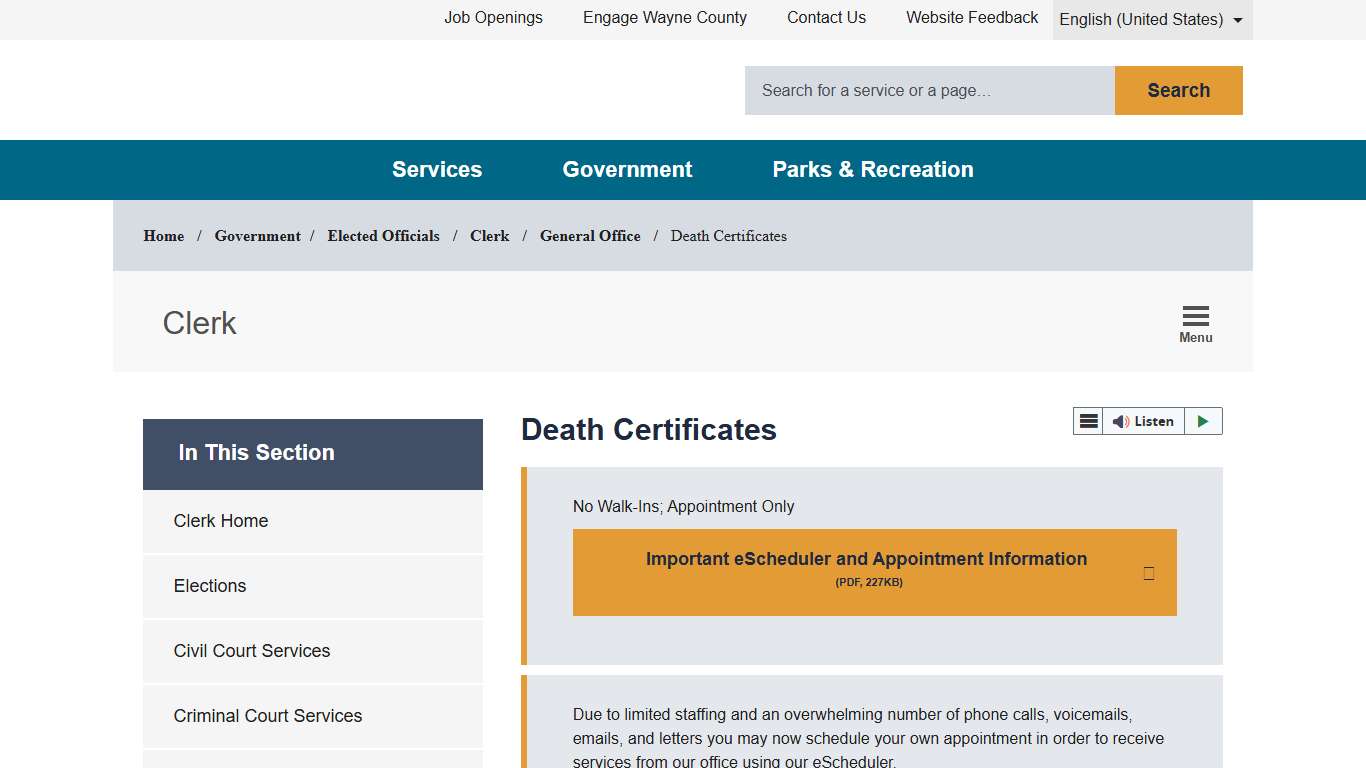The width and height of the screenshot is (1366, 768).
Task: Open the eScheduler Appointment Information PDF
Action: [865, 560]
